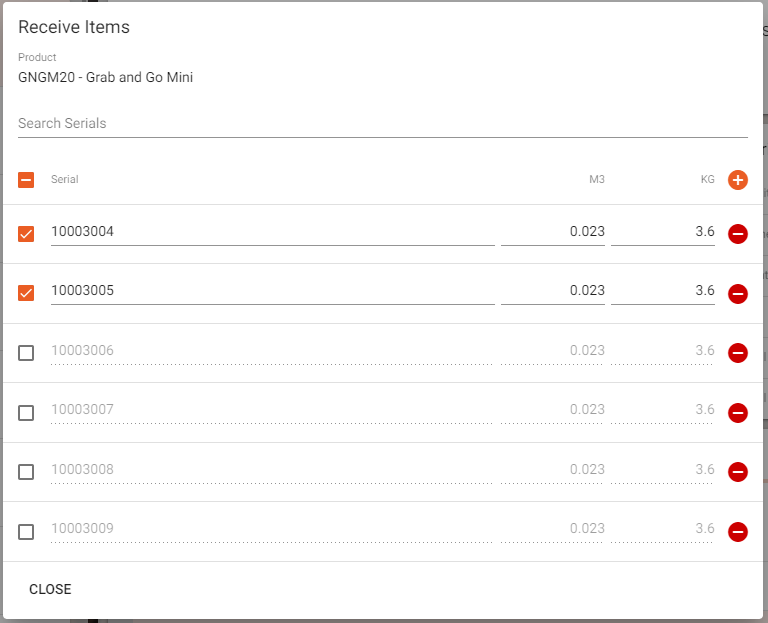The height and width of the screenshot is (623, 768).
Task: Tick the checkbox for serial 10003008
Action: pyautogui.click(x=26, y=472)
